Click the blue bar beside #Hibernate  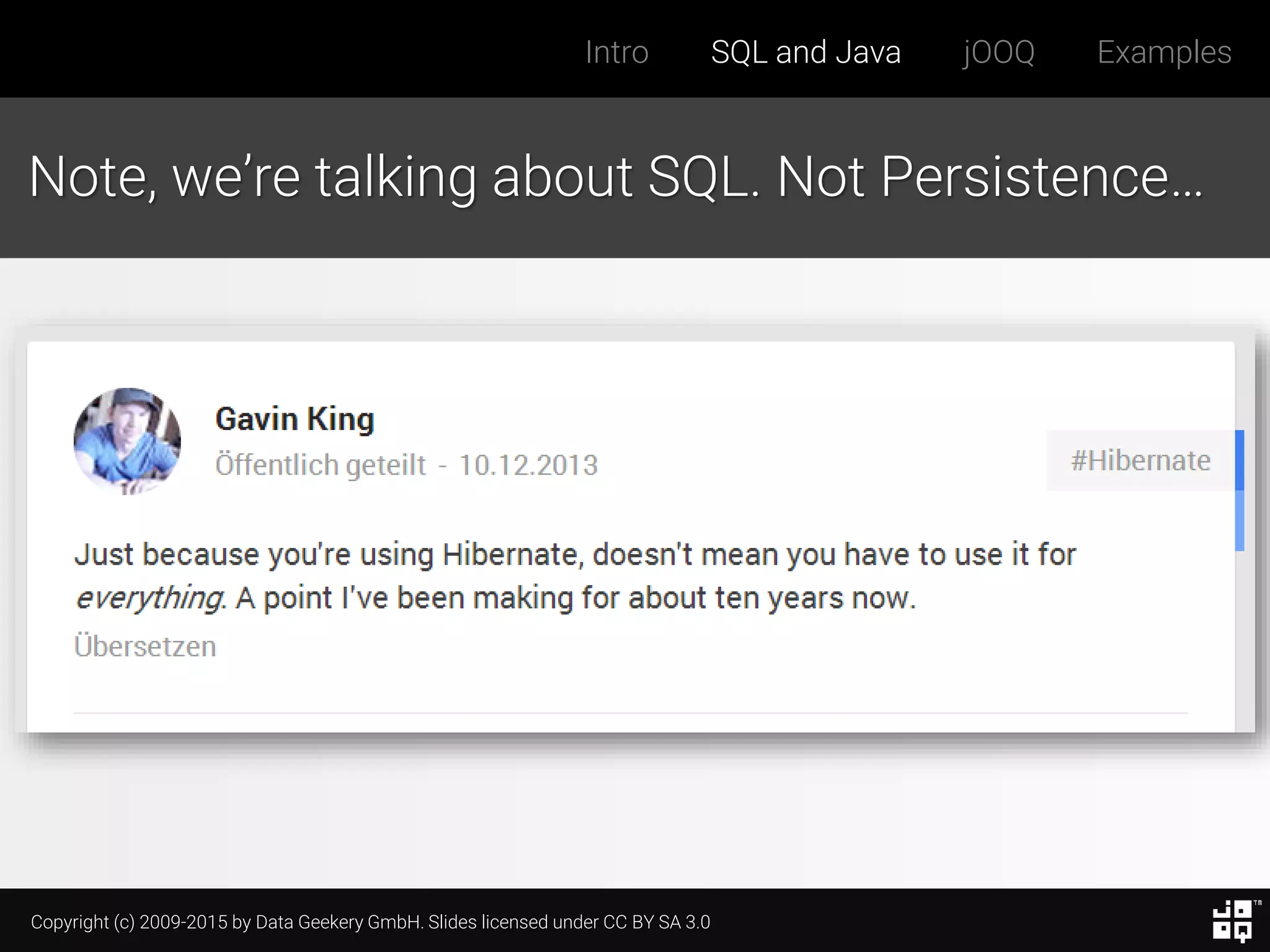tap(1239, 490)
